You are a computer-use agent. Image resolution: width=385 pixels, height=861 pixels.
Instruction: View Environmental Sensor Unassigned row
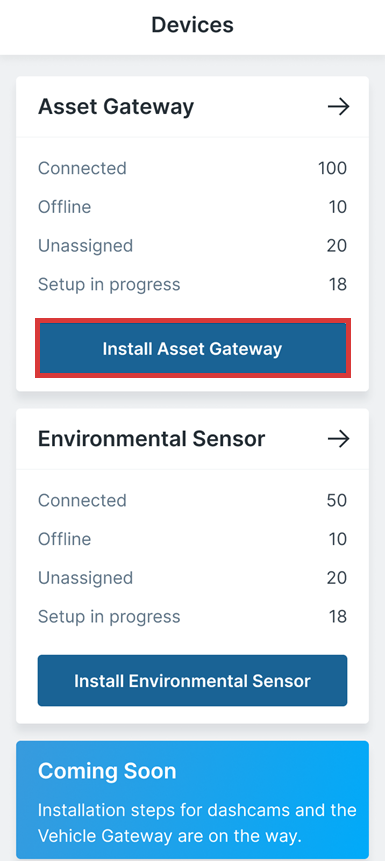click(192, 578)
